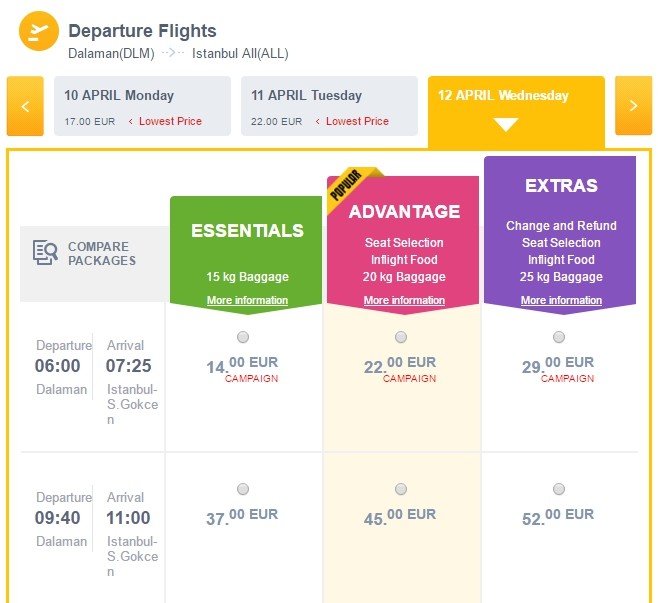
Task: Click the white down arrow under 12 April
Action: tap(506, 125)
